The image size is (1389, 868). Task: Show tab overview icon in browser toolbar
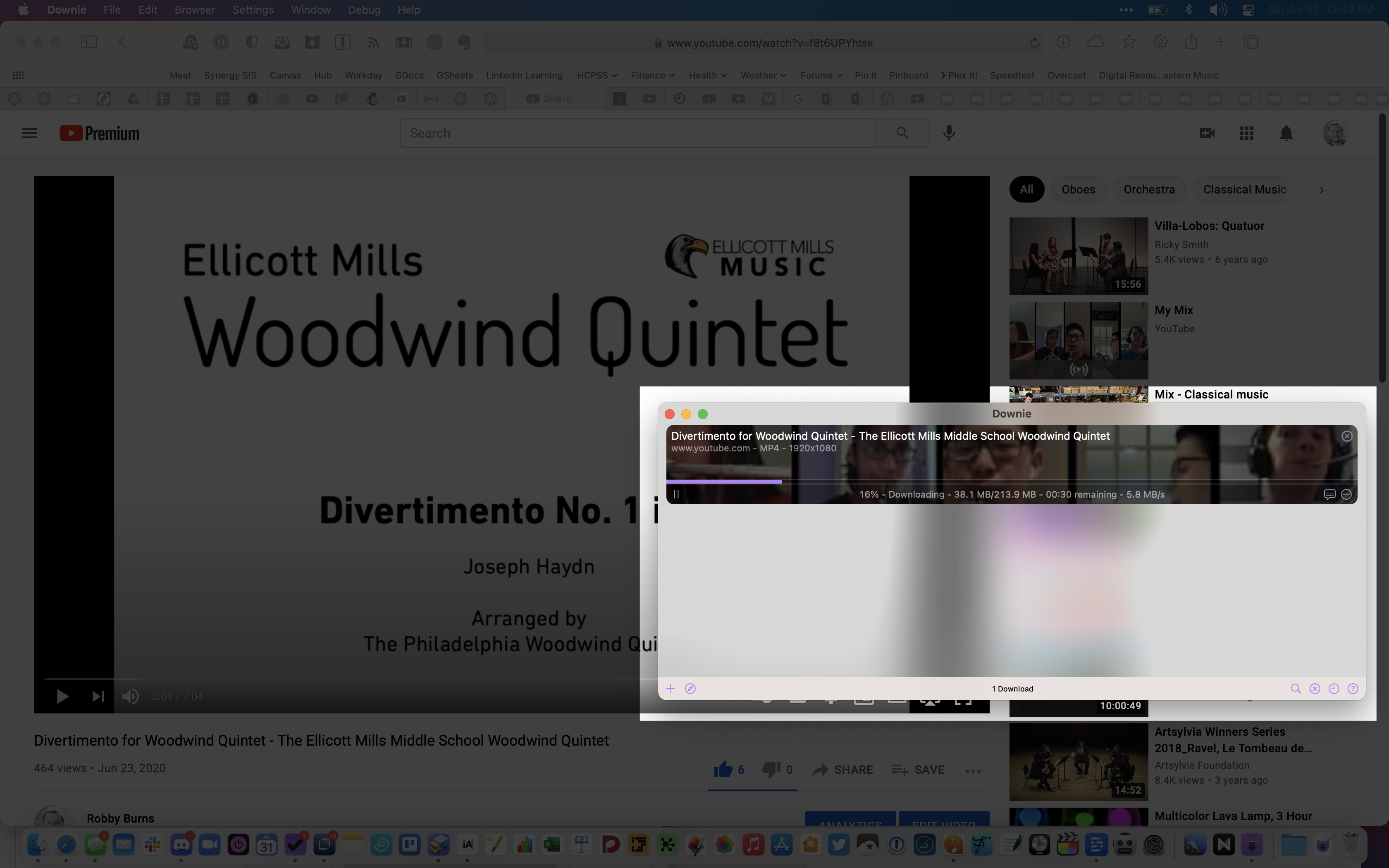coord(1251,42)
